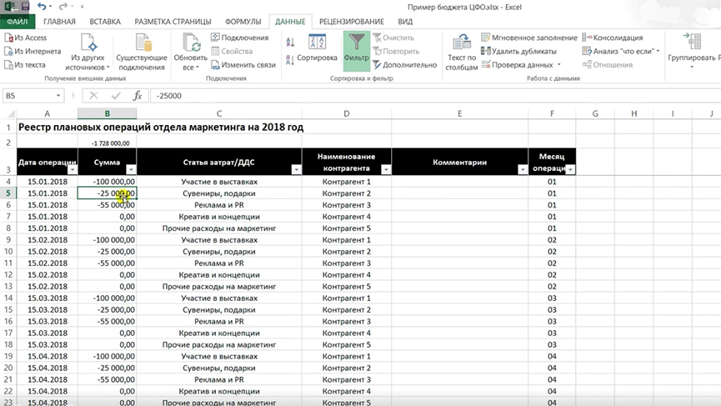Open Advanced filter (Дополнительно)
The height and width of the screenshot is (406, 721).
405,65
